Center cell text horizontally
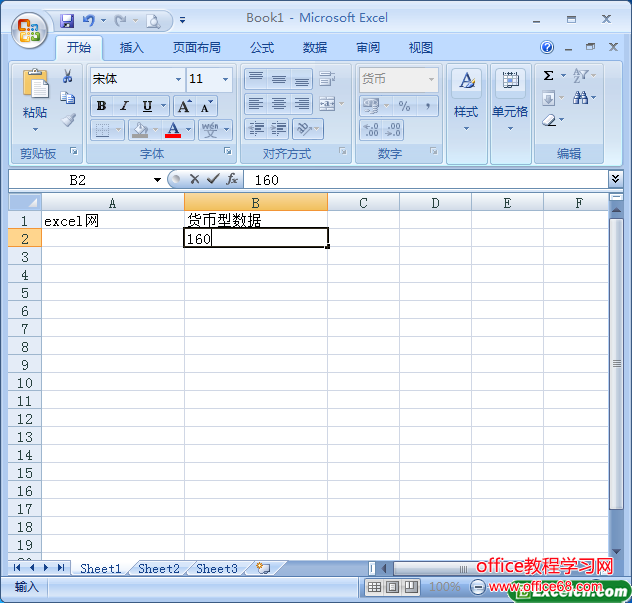The image size is (632, 603). pyautogui.click(x=279, y=104)
